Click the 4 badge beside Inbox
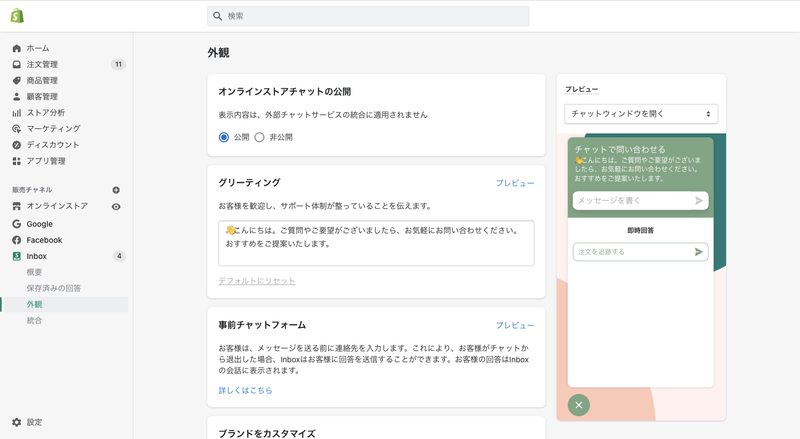This screenshot has height=439, width=800. click(x=119, y=256)
